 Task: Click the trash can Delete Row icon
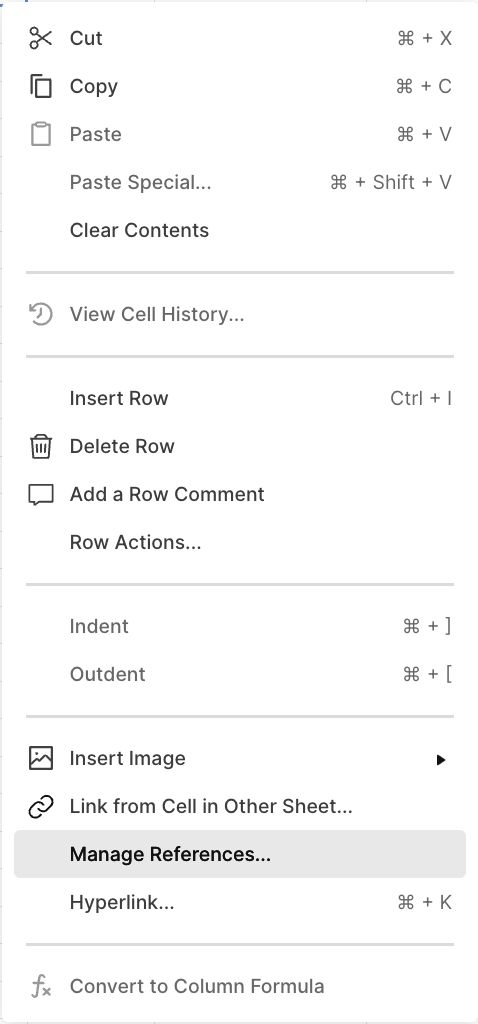point(40,447)
